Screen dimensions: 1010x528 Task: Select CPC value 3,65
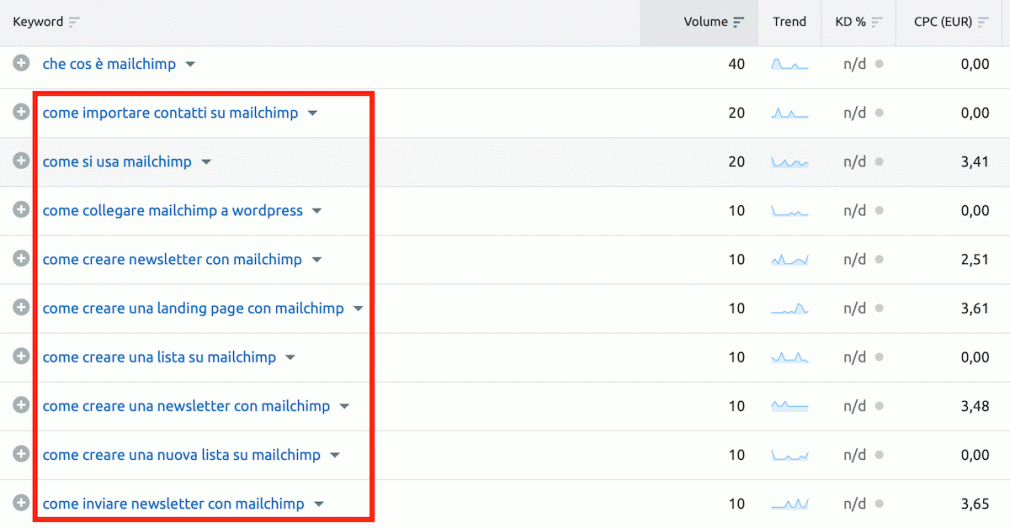tap(975, 504)
